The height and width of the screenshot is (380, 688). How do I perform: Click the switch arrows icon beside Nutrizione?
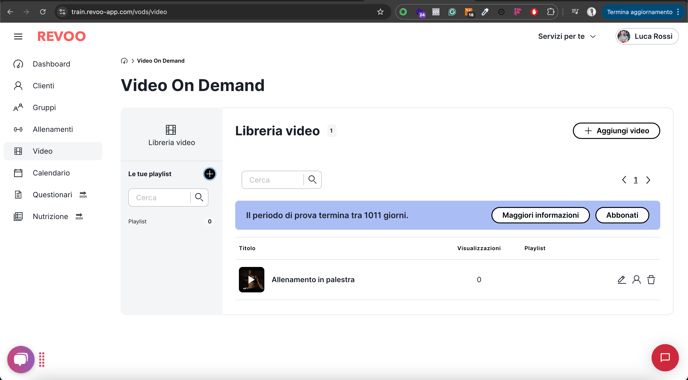click(x=79, y=216)
